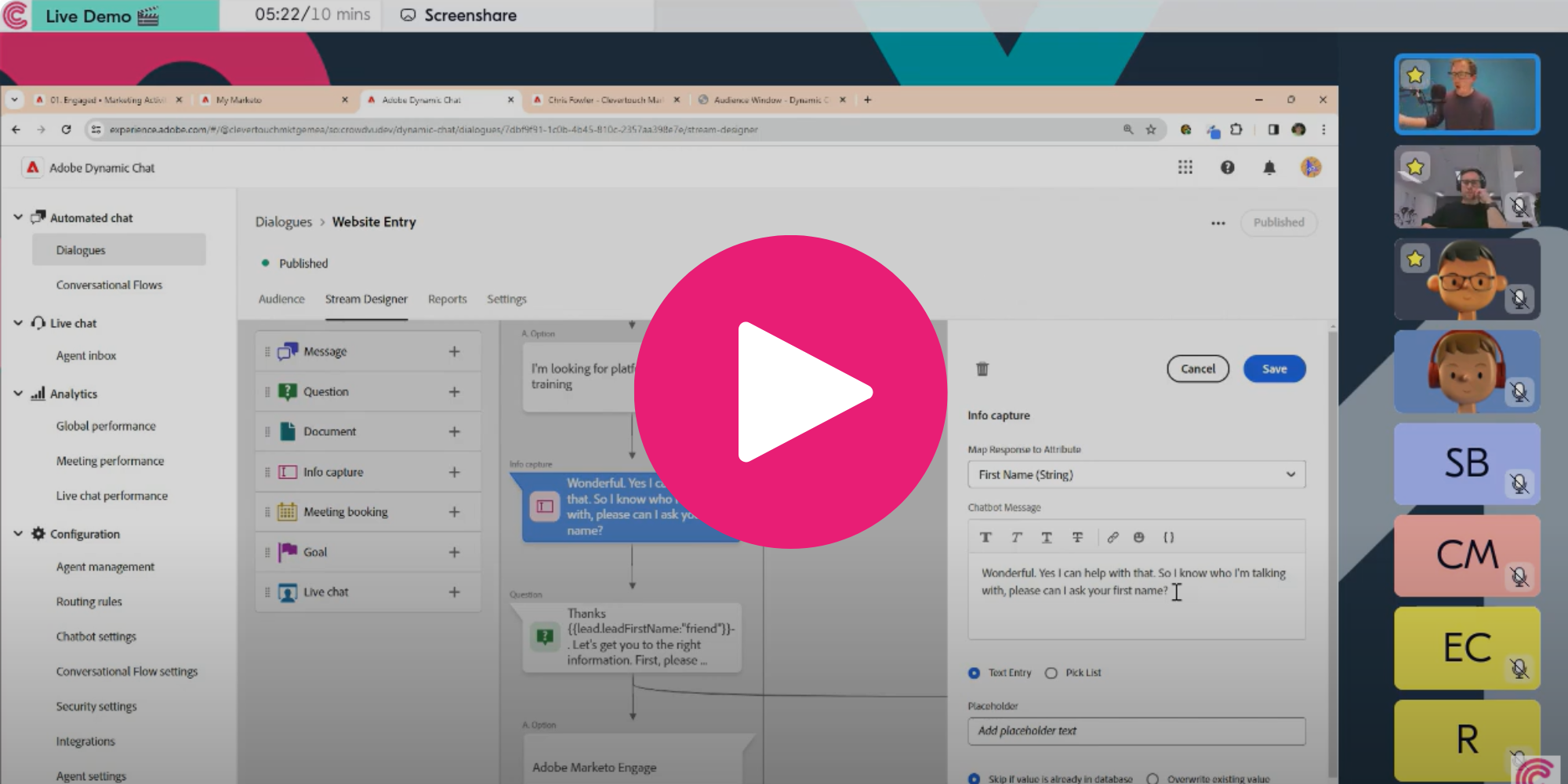Go to the Dialogues breadcrumb link
Screen dimensions: 1568x784
coord(283,222)
